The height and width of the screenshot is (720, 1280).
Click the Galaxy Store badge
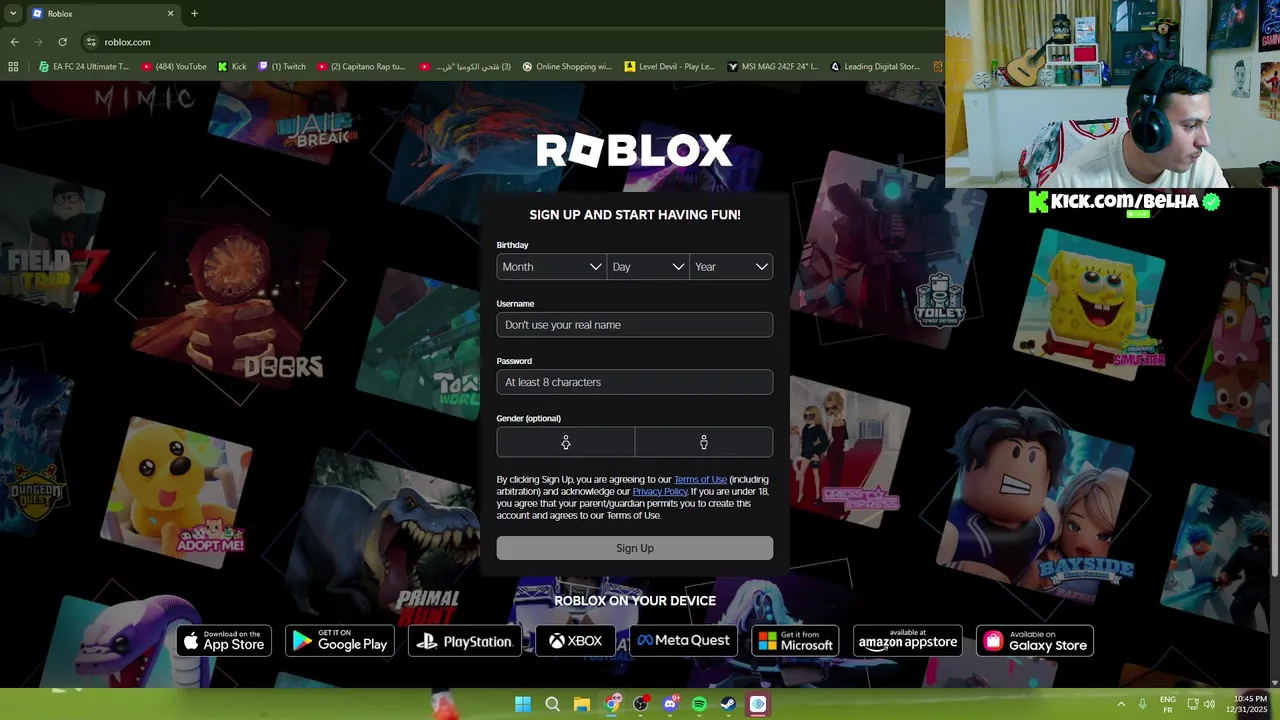pyautogui.click(x=1035, y=641)
